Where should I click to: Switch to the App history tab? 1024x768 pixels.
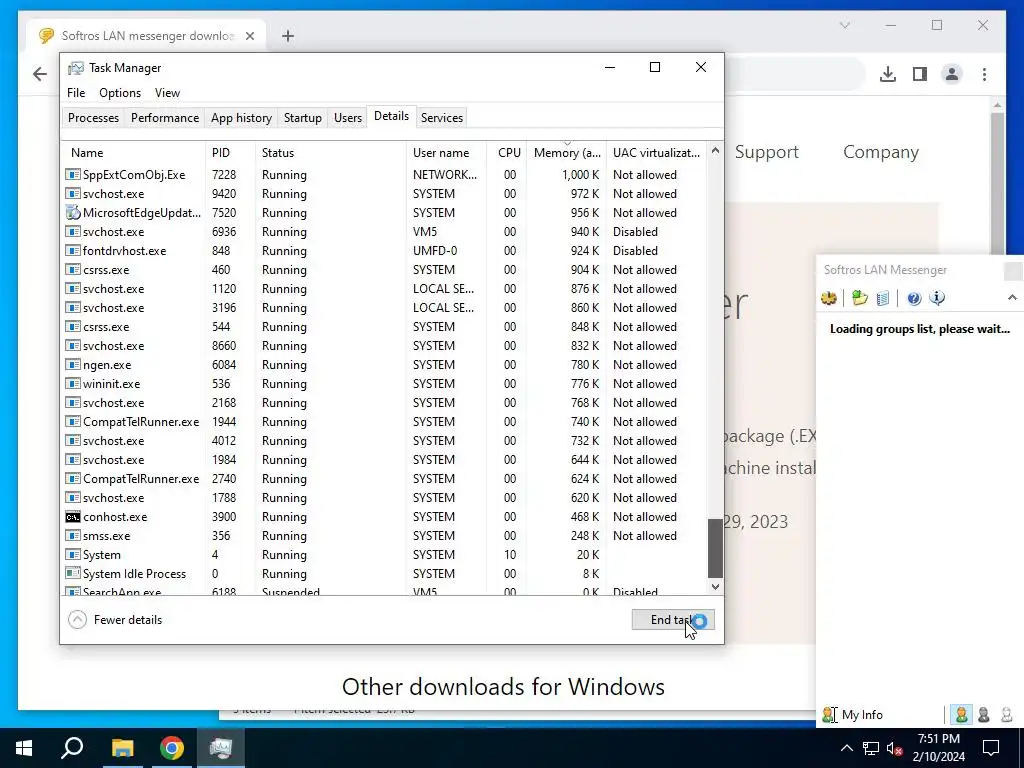[241, 118]
